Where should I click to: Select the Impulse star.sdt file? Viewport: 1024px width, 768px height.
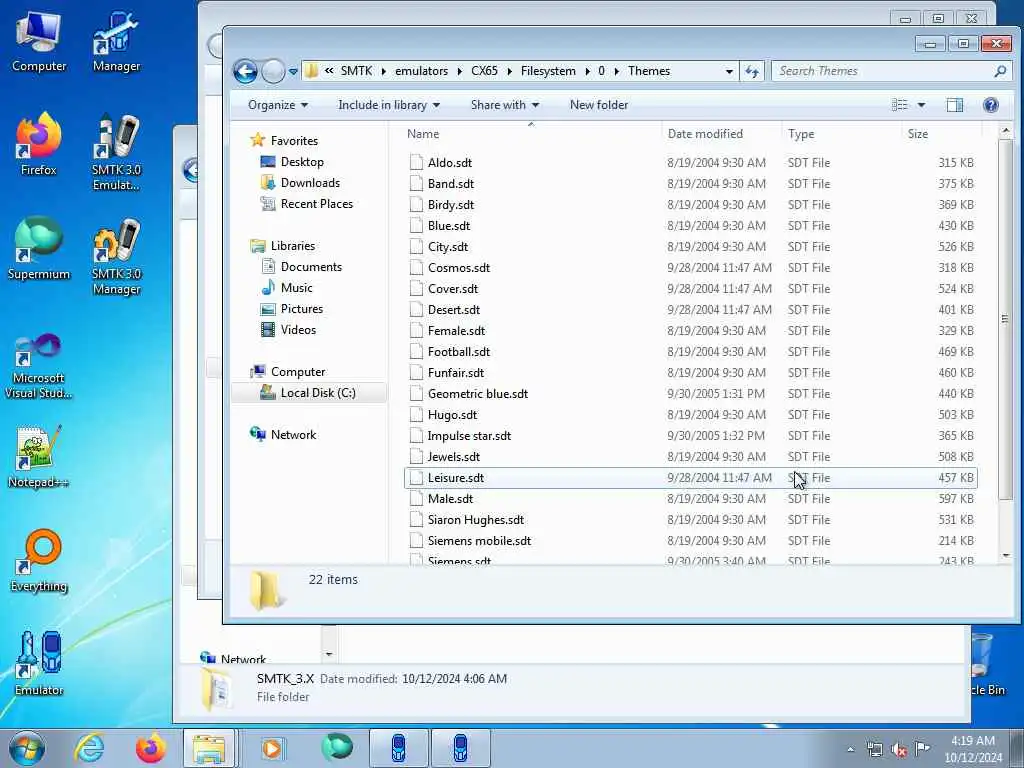click(x=690, y=436)
